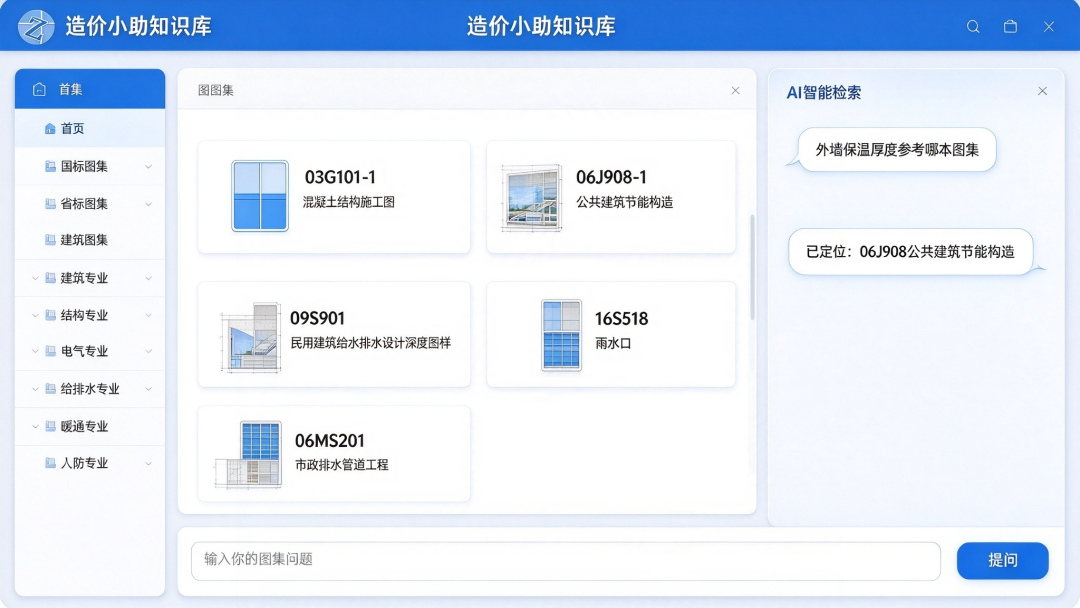Viewport: 1080px width, 608px height.
Task: Click the folder icon beside 人防专业
Action: click(50, 463)
